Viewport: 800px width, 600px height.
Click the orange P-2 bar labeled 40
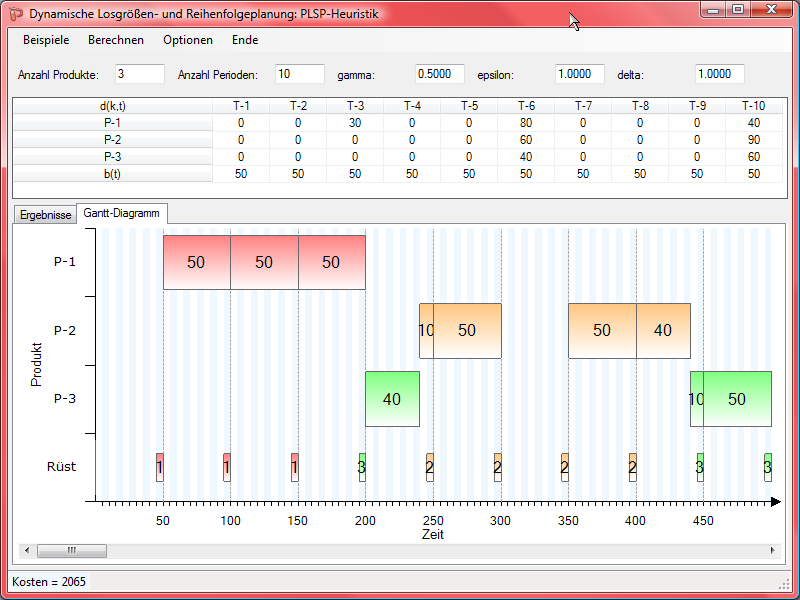663,330
